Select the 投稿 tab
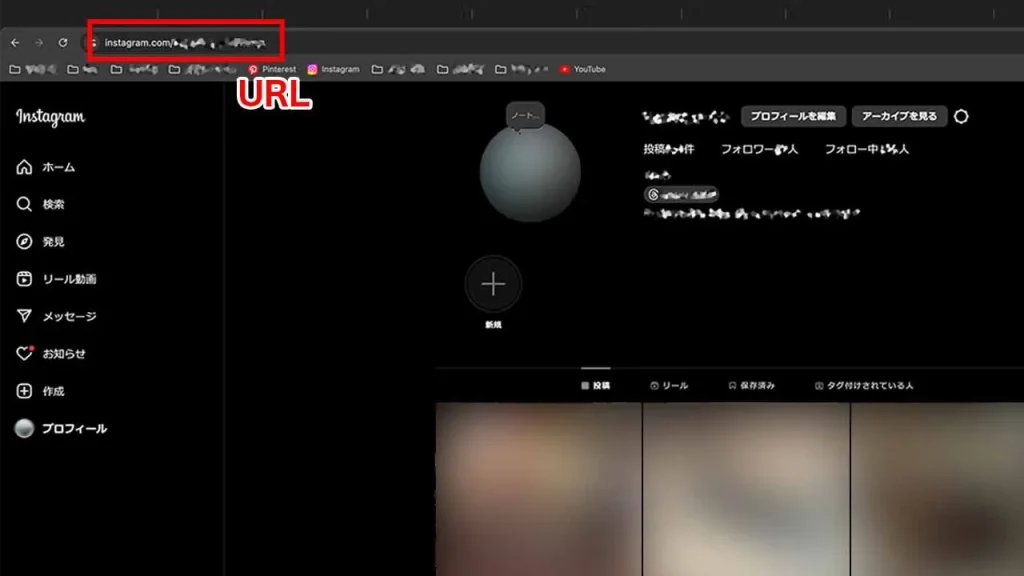This screenshot has width=1024, height=576. pos(596,385)
